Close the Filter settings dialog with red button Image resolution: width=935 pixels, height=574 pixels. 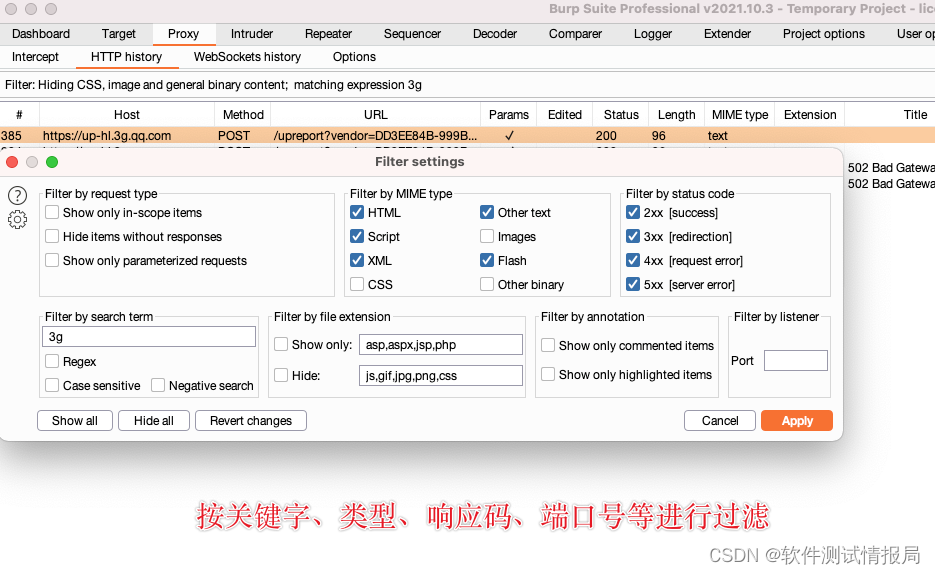click(12, 162)
